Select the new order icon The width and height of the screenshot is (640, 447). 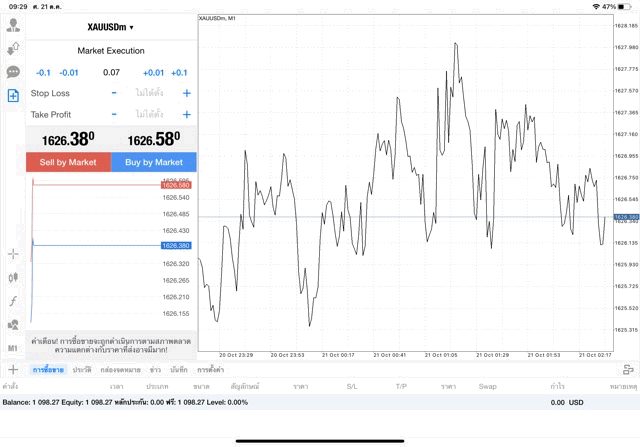point(13,96)
